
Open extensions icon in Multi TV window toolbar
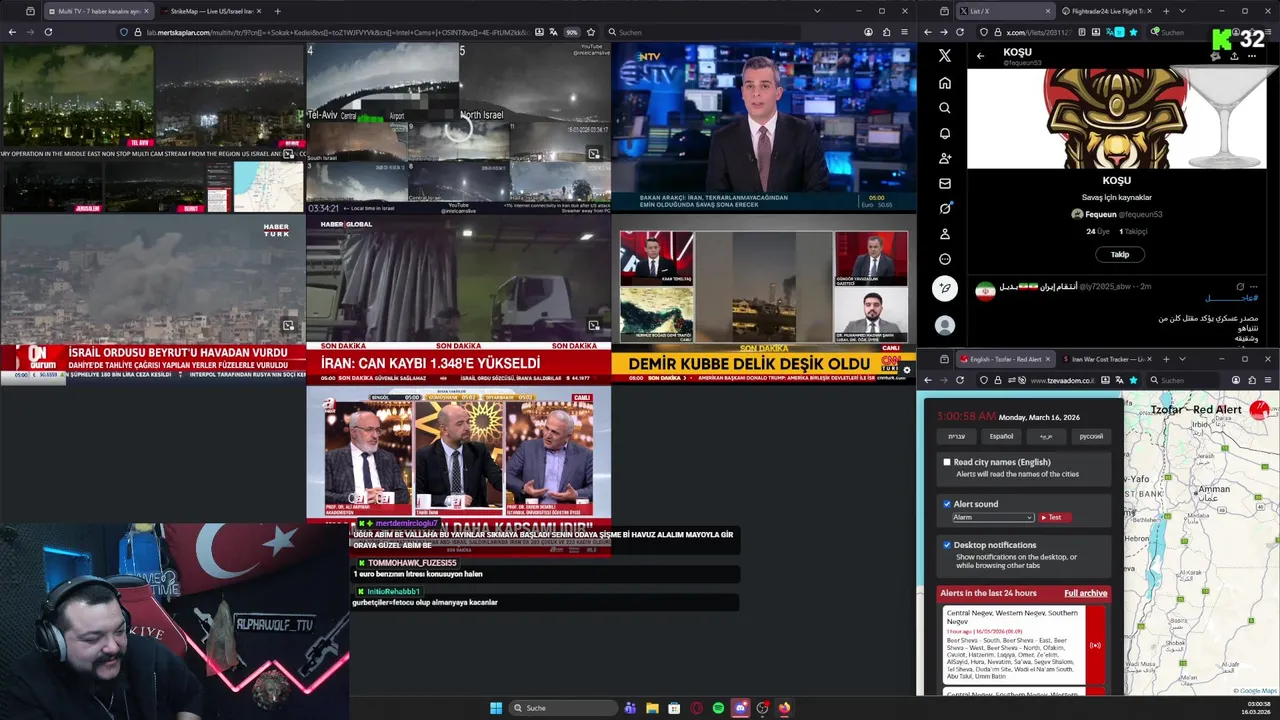[x=887, y=32]
